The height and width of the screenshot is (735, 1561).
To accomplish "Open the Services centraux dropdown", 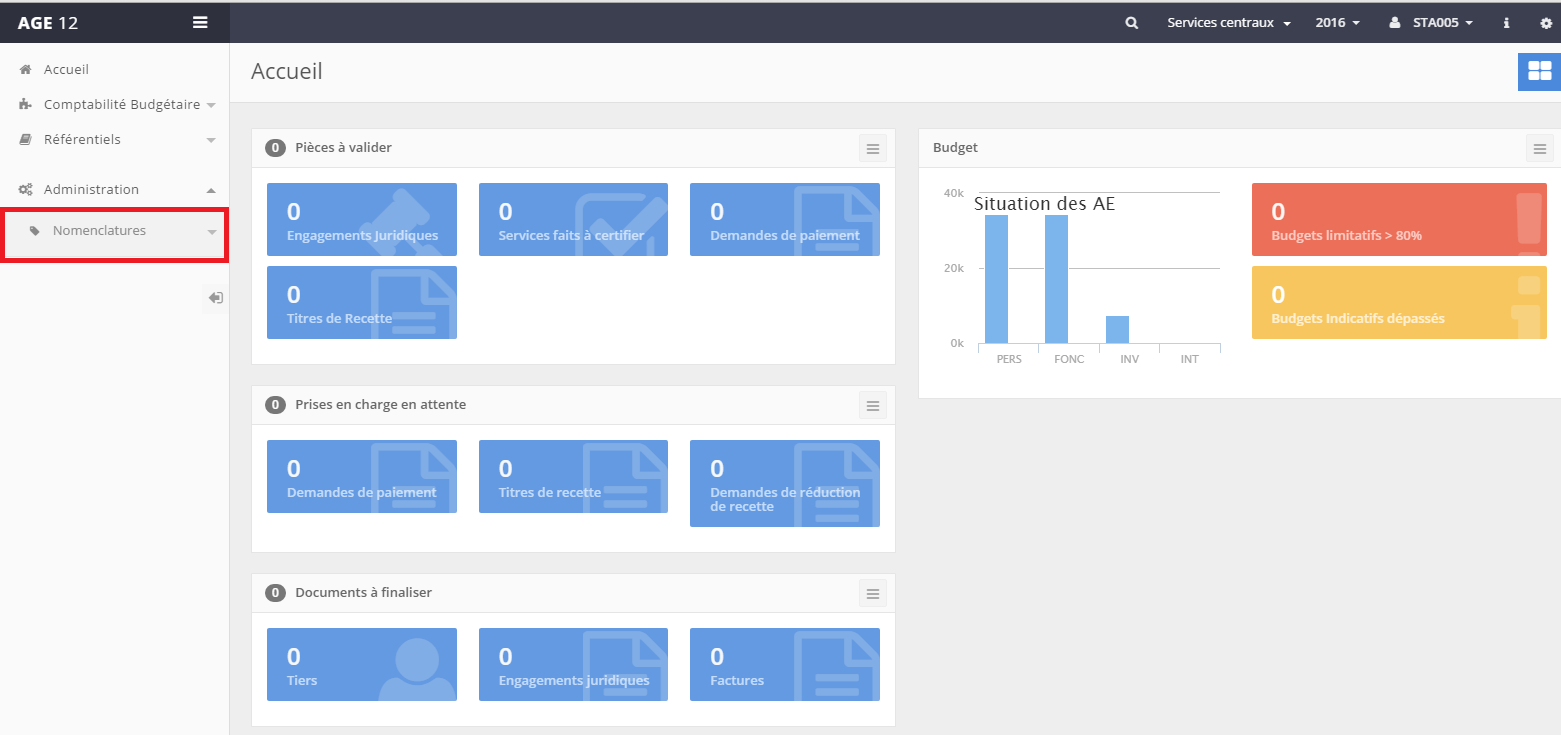I will tap(1228, 23).
